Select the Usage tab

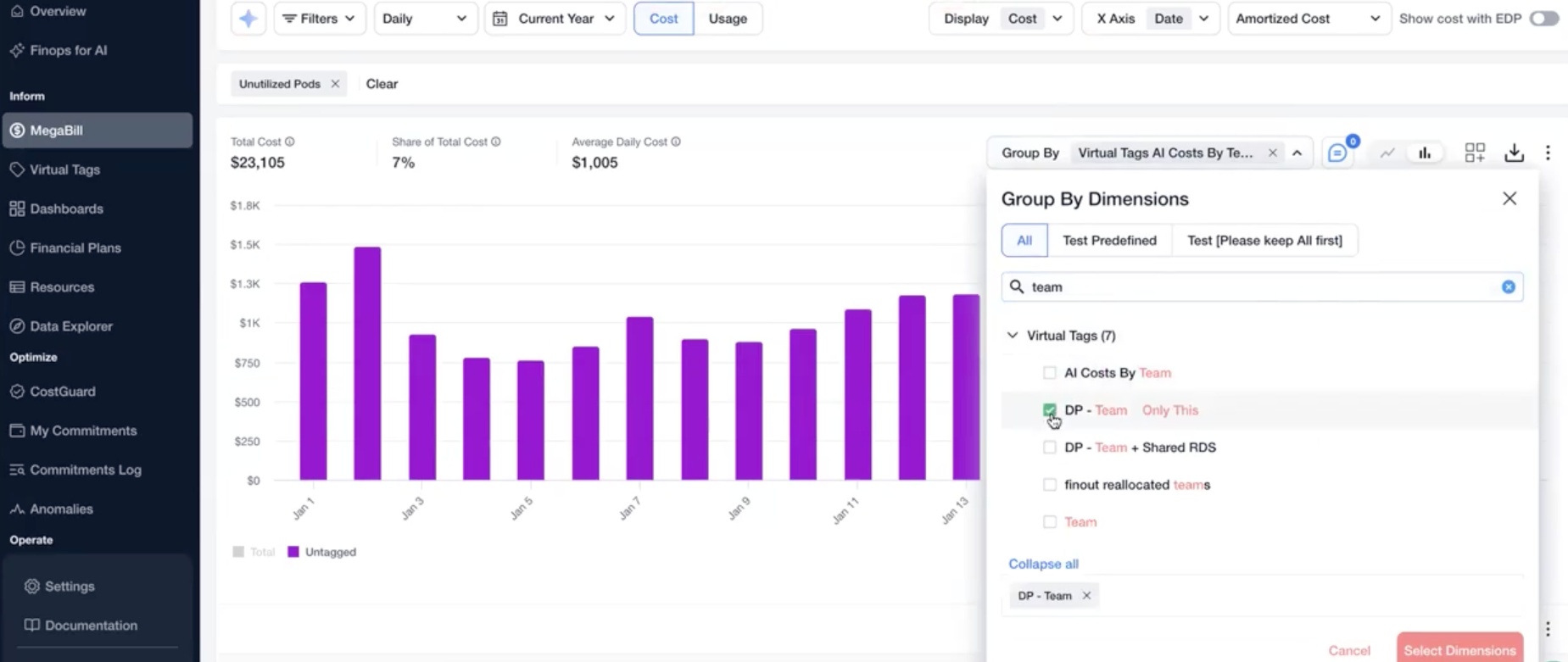pyautogui.click(x=728, y=19)
